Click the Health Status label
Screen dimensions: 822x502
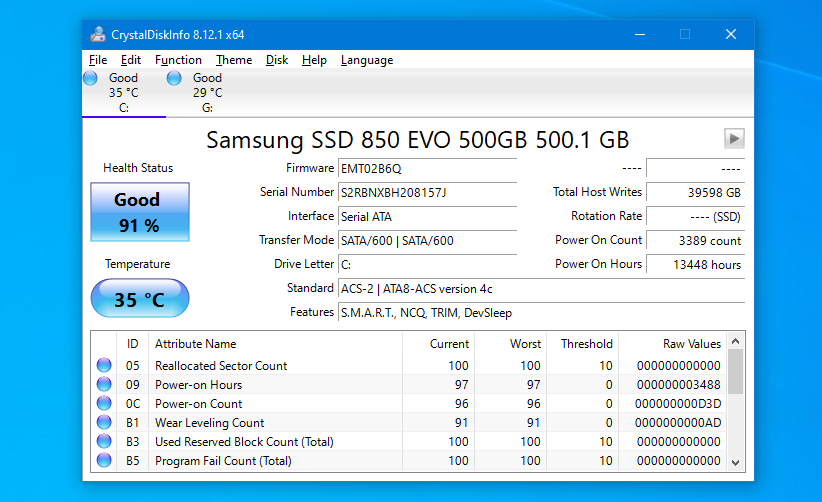[138, 168]
